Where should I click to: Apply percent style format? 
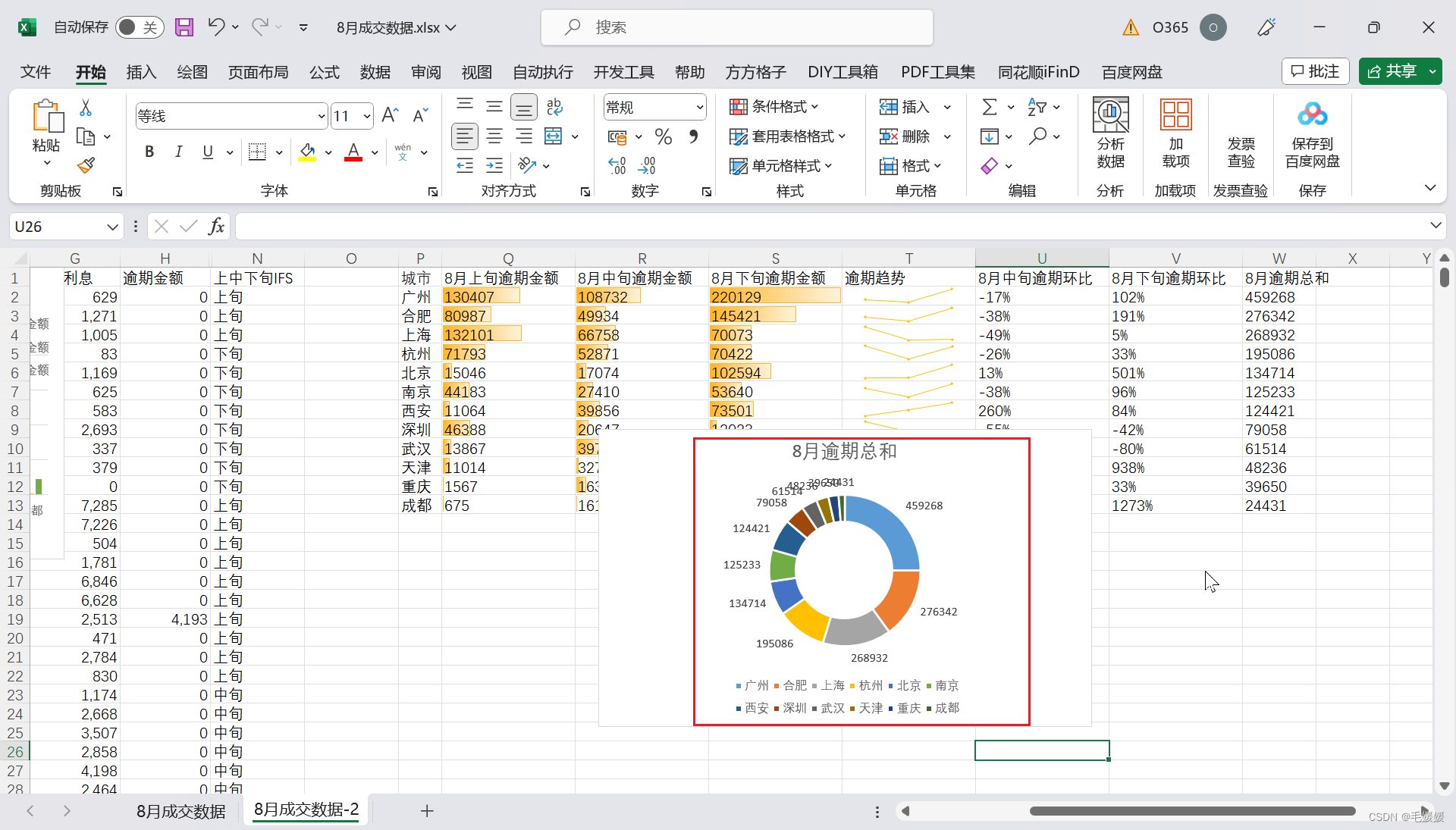tap(664, 136)
